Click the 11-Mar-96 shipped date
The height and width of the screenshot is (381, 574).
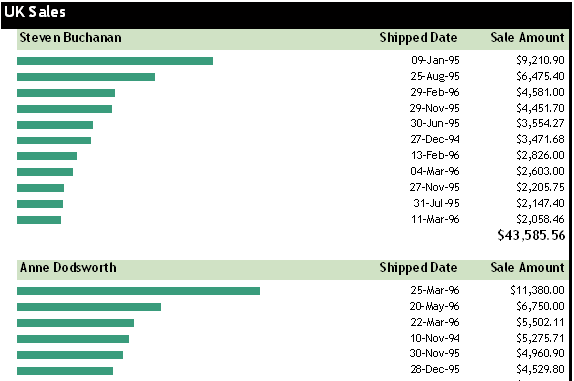(x=435, y=219)
